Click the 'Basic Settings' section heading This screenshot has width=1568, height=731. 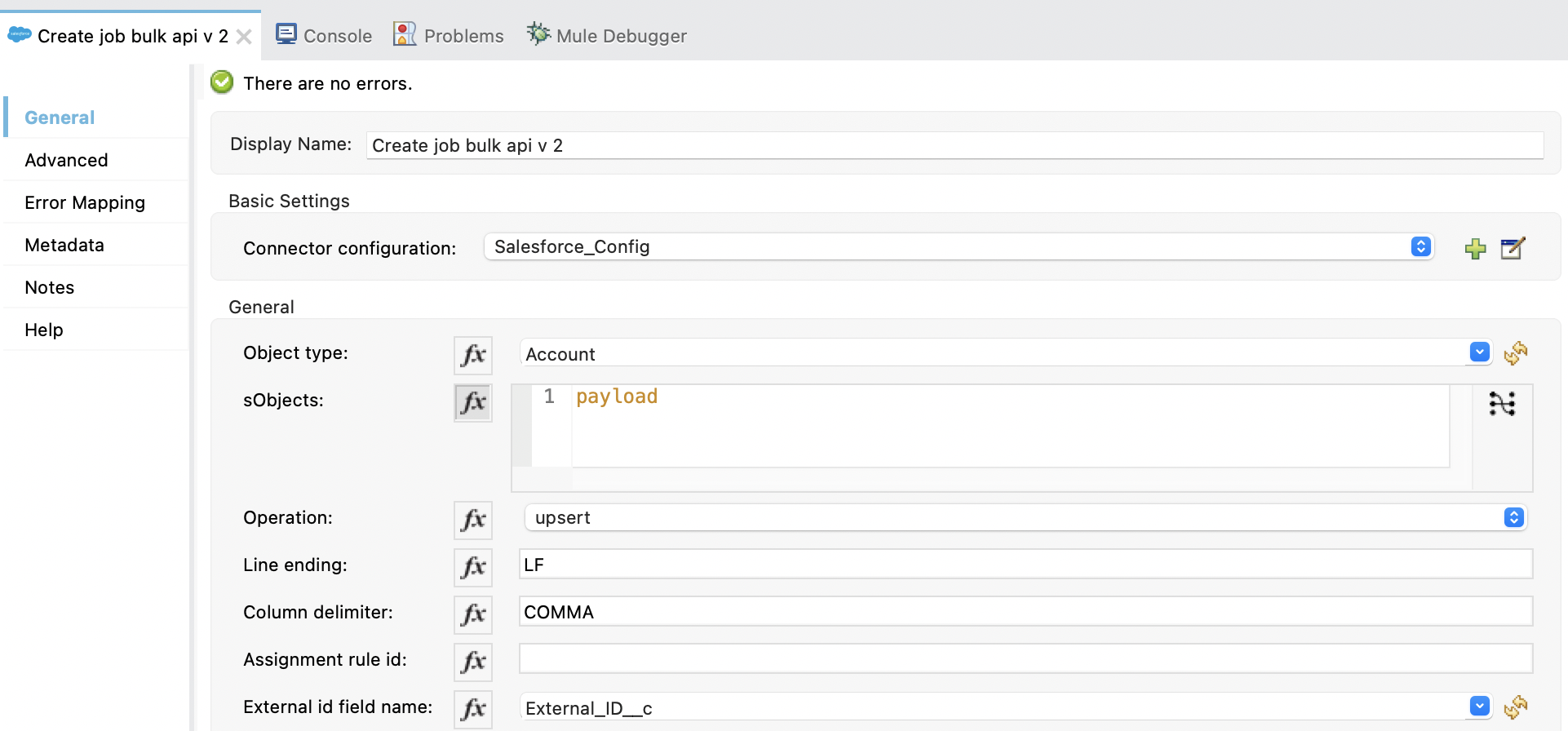(x=289, y=201)
